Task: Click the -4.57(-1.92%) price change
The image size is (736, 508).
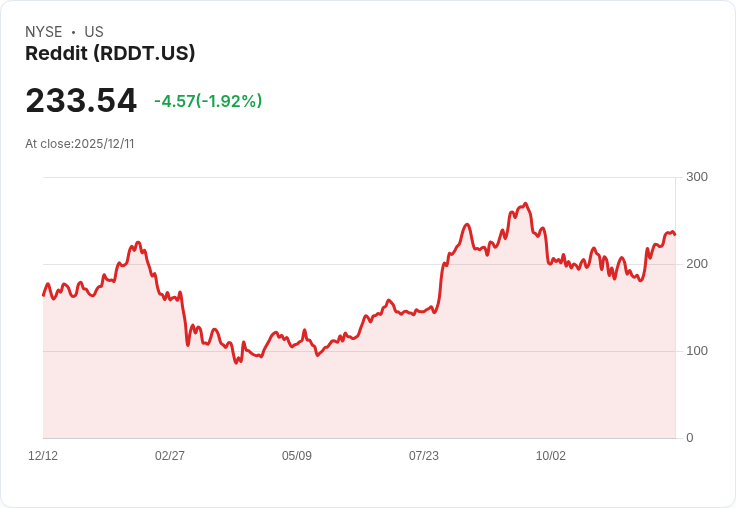Action: [208, 101]
